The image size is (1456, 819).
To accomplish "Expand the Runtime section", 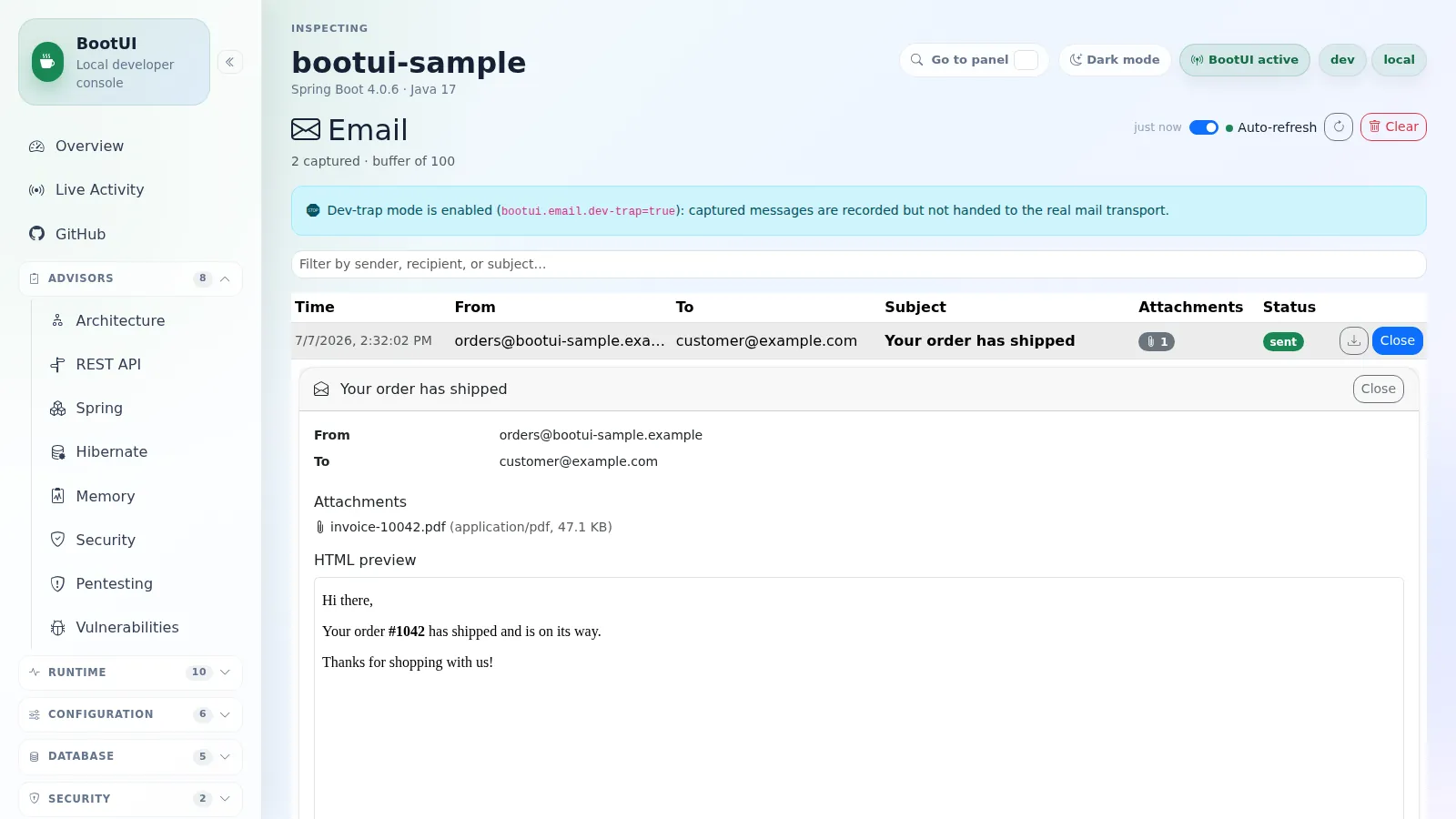I will click(130, 672).
